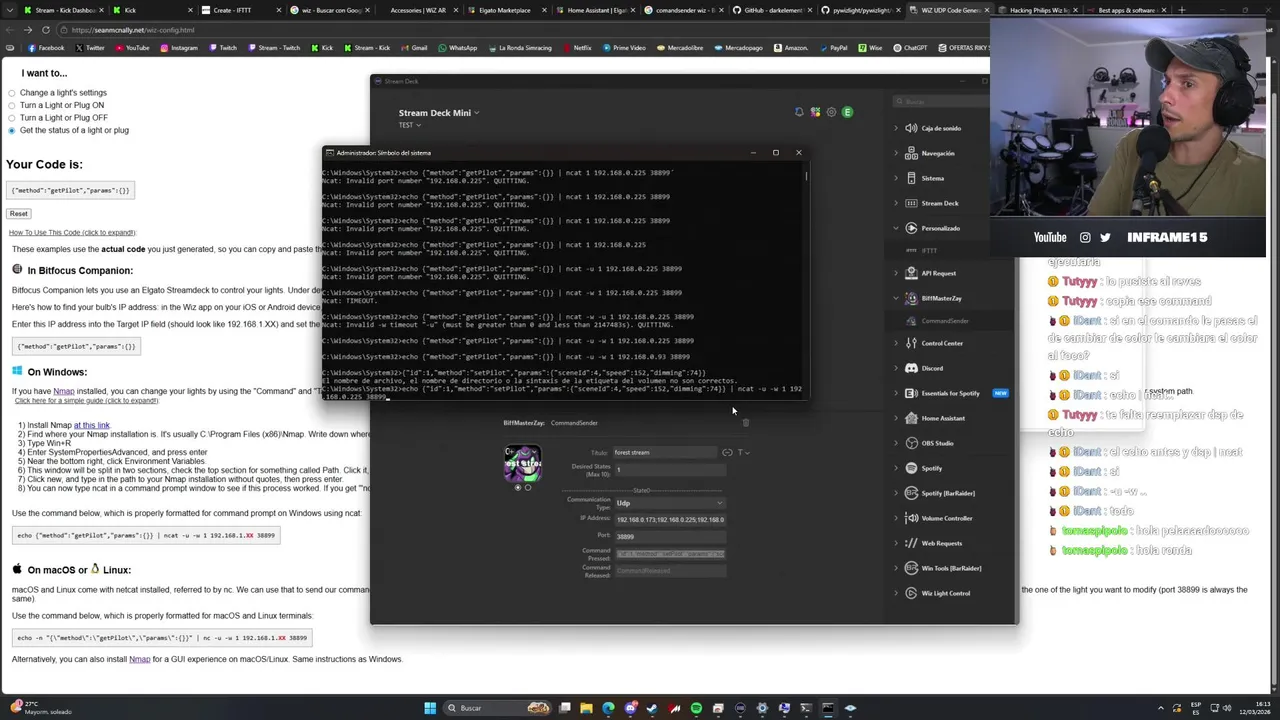Viewport: 1280px width, 720px height.
Task: Click the Port field showing 38899
Action: coord(669,536)
